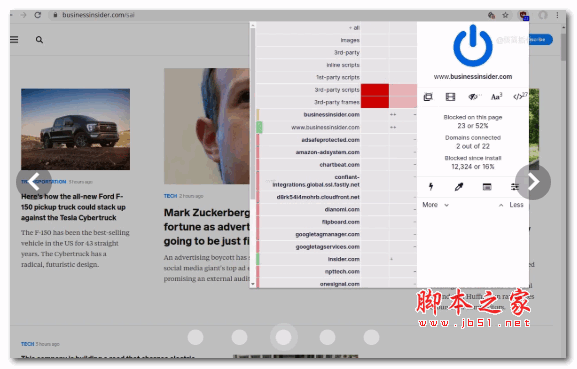577x369 pixels.
Task: Select the first carousel dot
Action: [195, 337]
